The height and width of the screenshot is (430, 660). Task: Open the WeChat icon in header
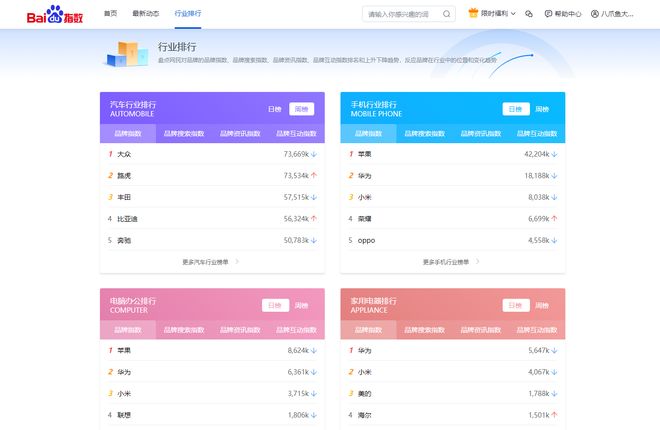pyautogui.click(x=529, y=14)
